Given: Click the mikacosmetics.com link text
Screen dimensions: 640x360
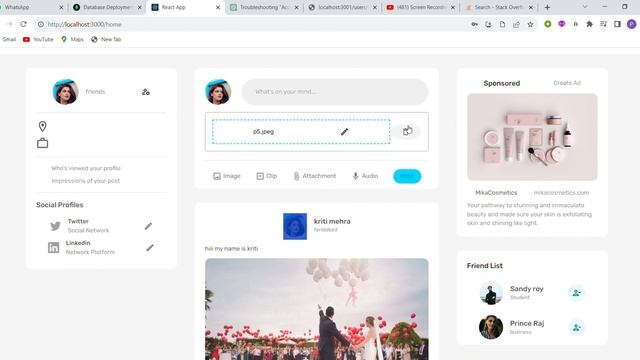Looking at the screenshot, I should (x=561, y=193).
